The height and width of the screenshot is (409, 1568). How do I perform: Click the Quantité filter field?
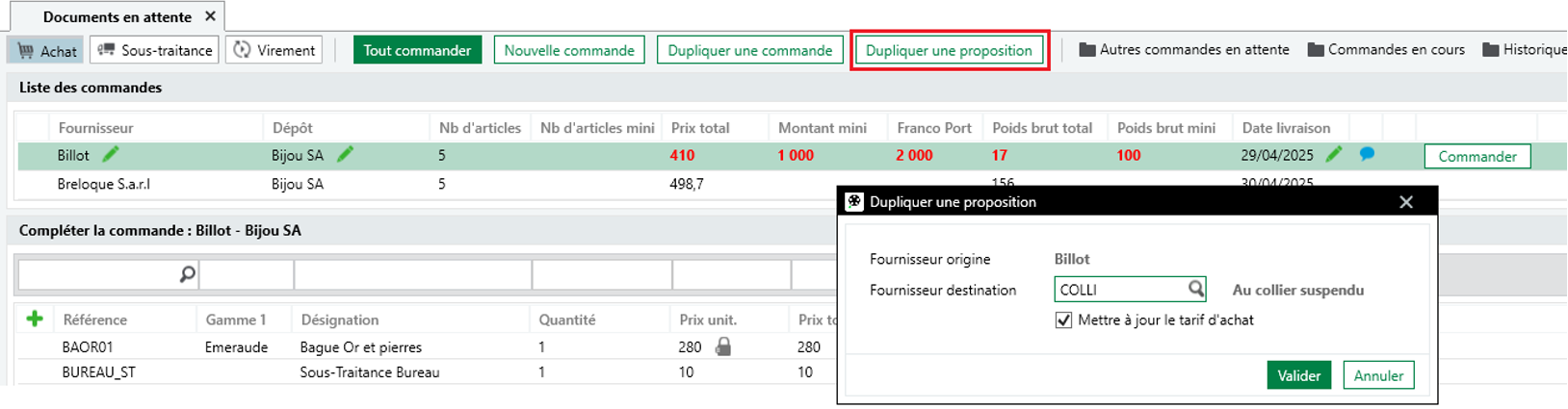point(602,274)
